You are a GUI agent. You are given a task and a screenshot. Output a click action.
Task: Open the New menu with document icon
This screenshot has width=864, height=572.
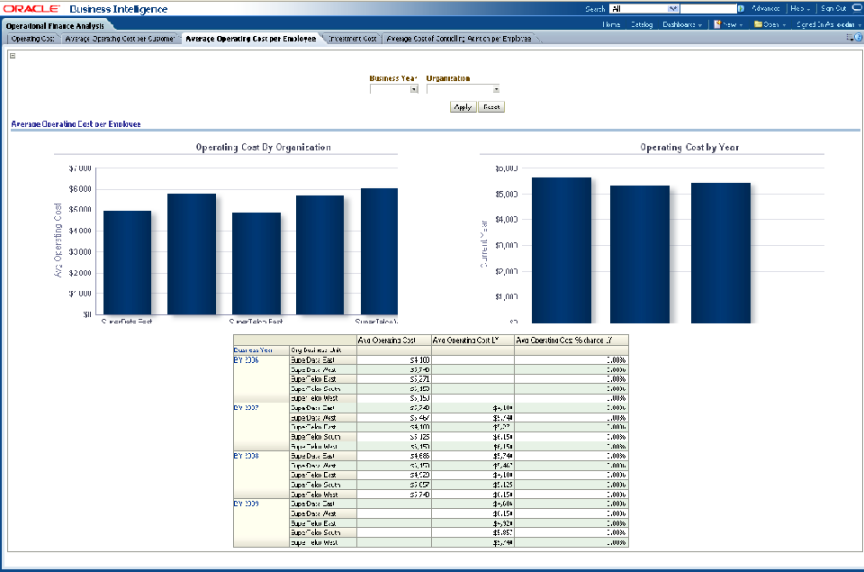point(728,24)
